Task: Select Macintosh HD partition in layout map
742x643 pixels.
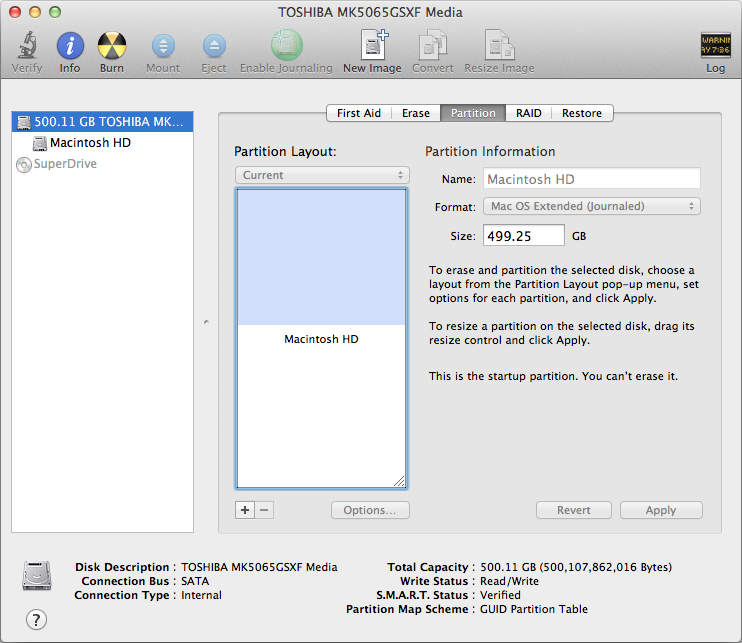Action: coord(321,338)
